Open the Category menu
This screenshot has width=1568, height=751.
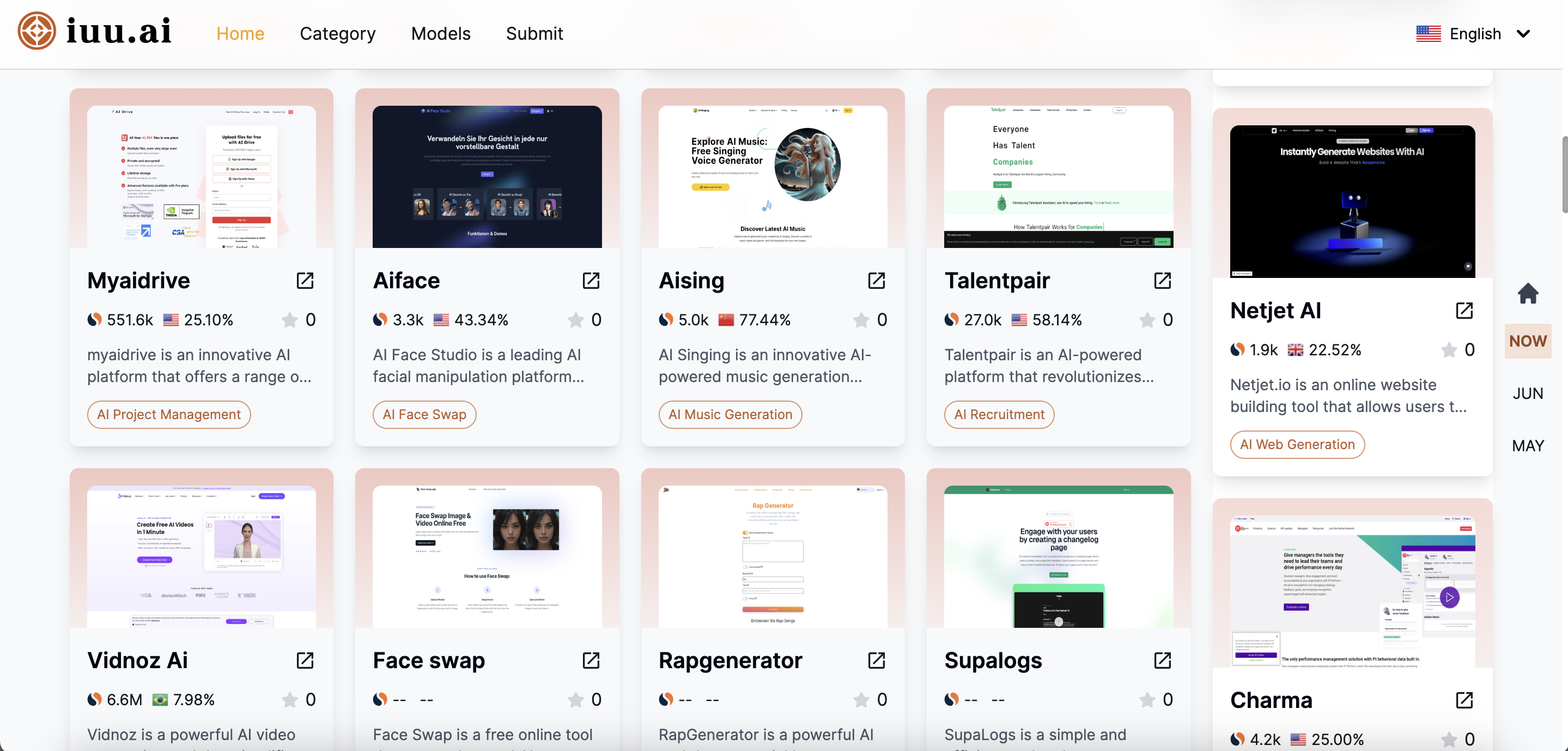click(x=337, y=34)
